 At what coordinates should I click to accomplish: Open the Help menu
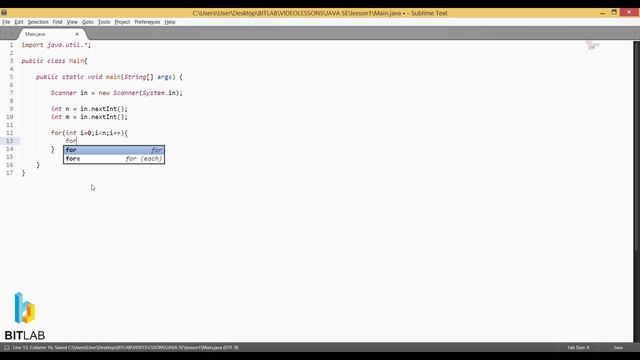coord(170,22)
